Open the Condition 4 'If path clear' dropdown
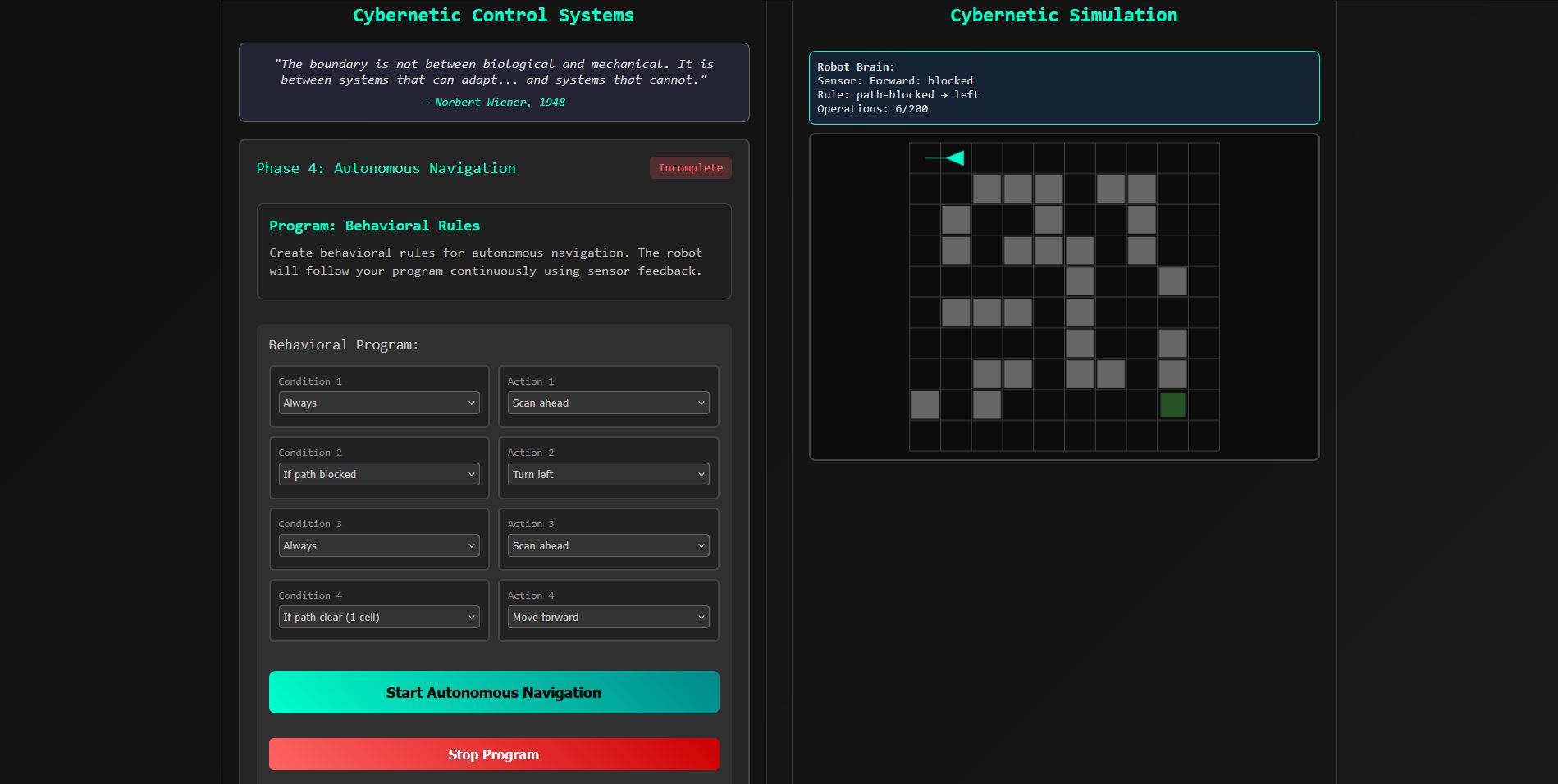The image size is (1558, 784). click(x=379, y=617)
